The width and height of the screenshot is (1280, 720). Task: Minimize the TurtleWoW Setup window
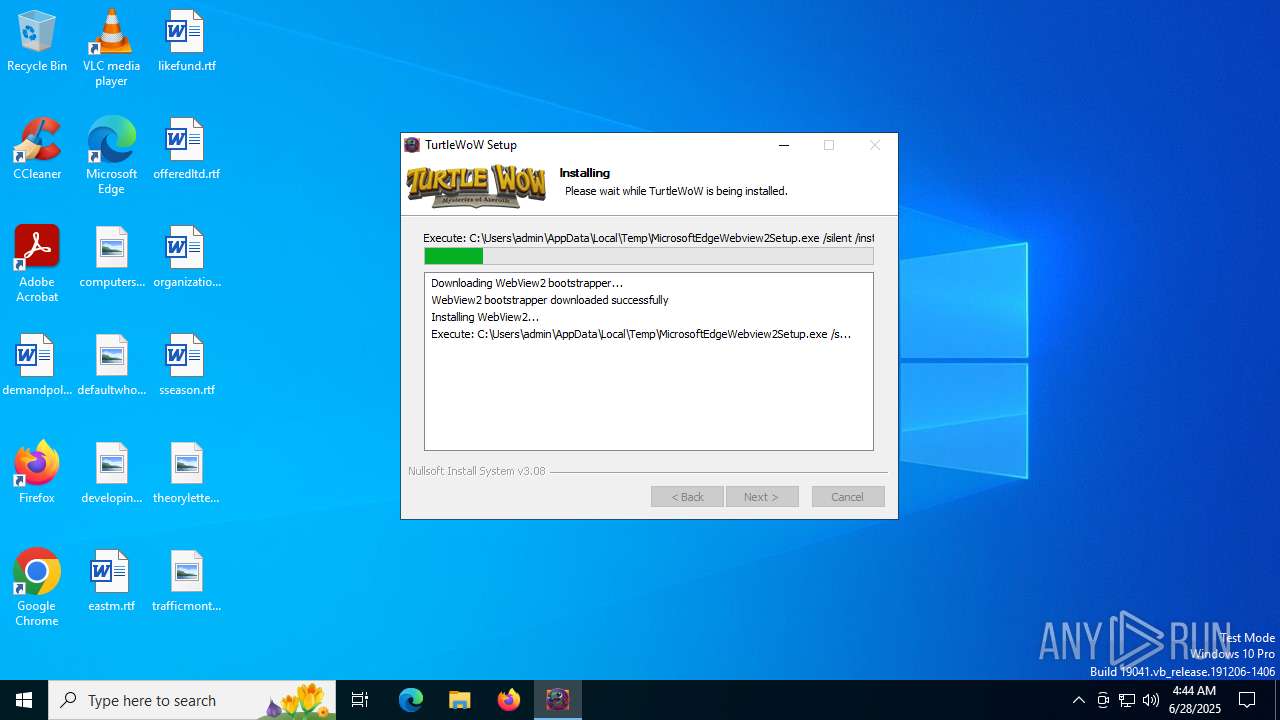tap(784, 145)
